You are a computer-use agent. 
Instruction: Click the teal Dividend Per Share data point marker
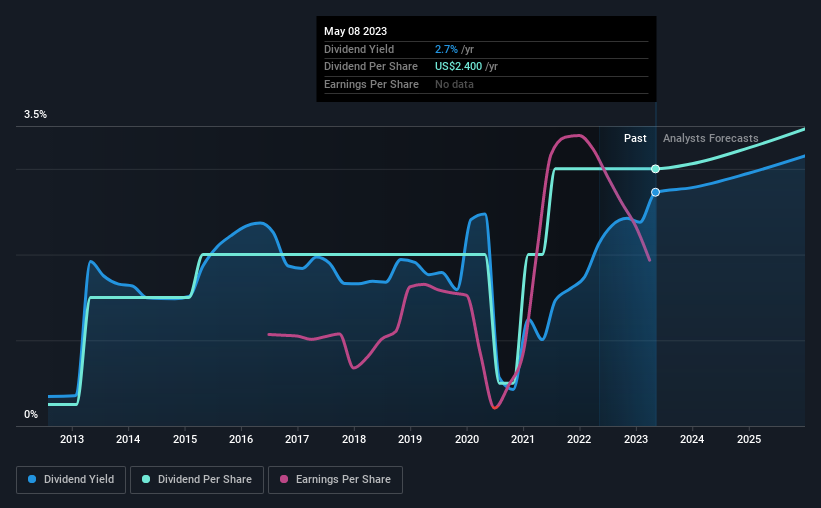coord(656,169)
